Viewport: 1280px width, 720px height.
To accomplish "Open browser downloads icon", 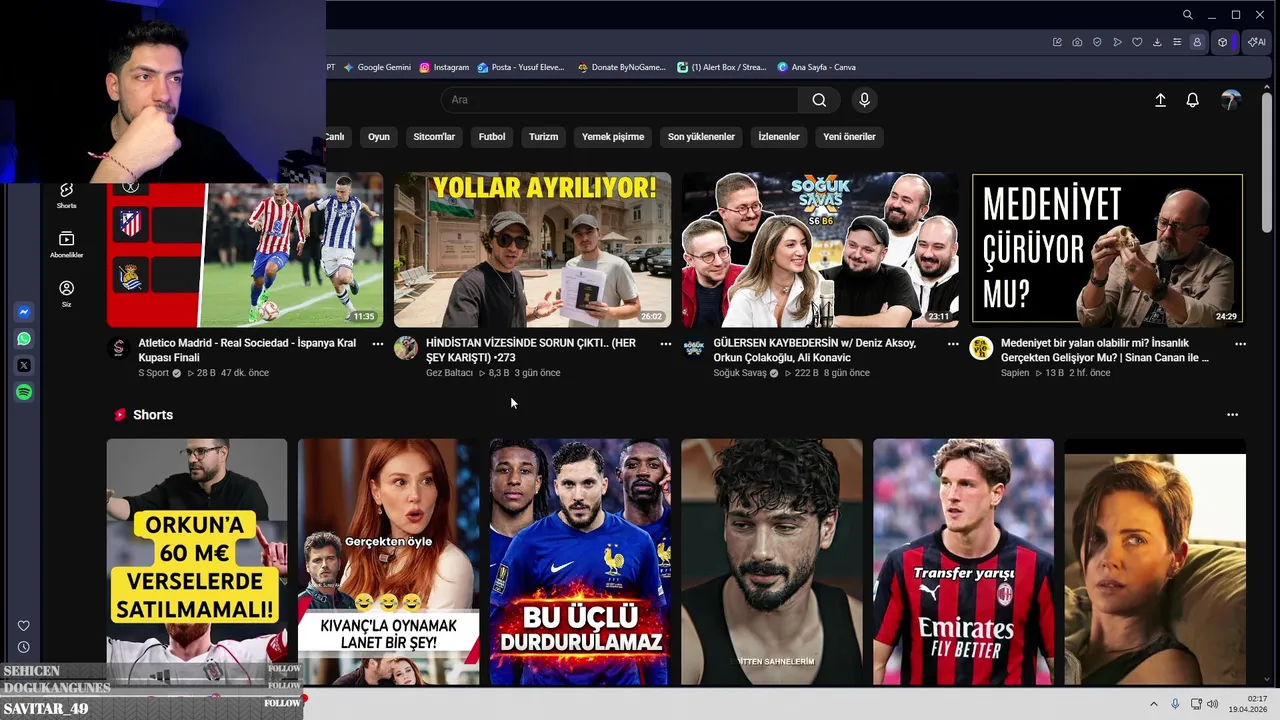I will [x=1157, y=42].
